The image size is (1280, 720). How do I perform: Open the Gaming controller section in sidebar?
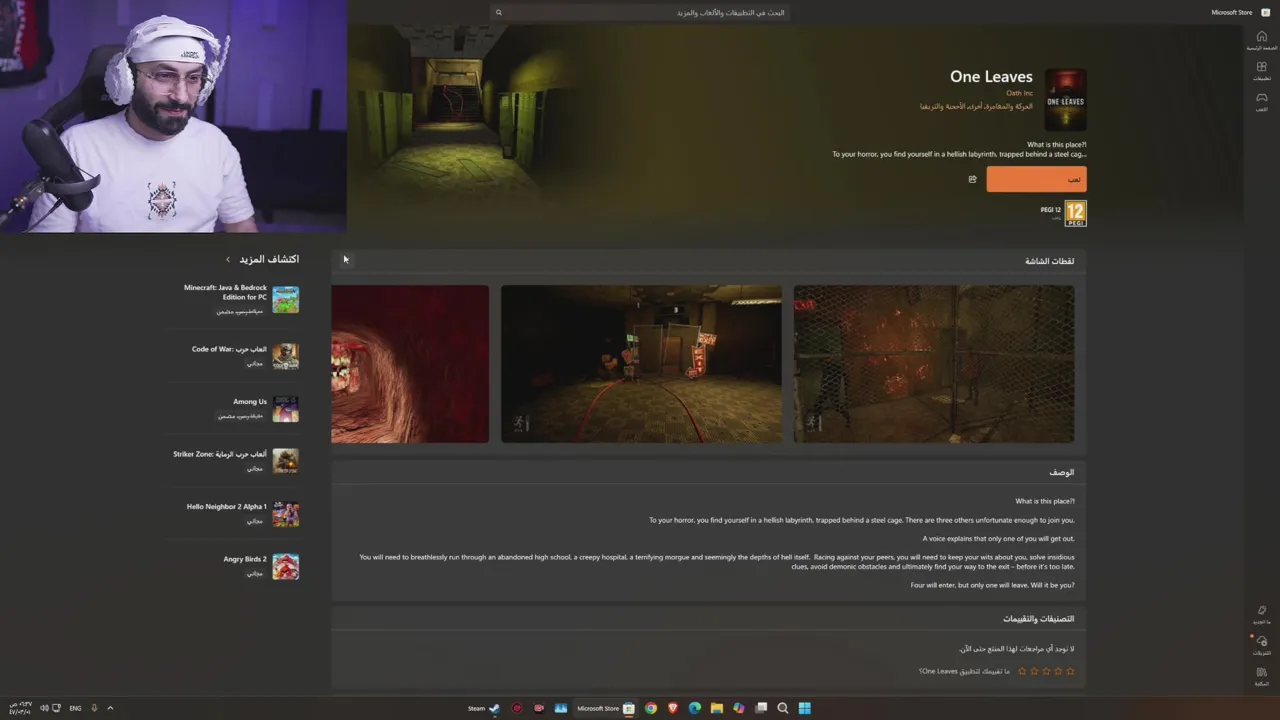point(1261,101)
